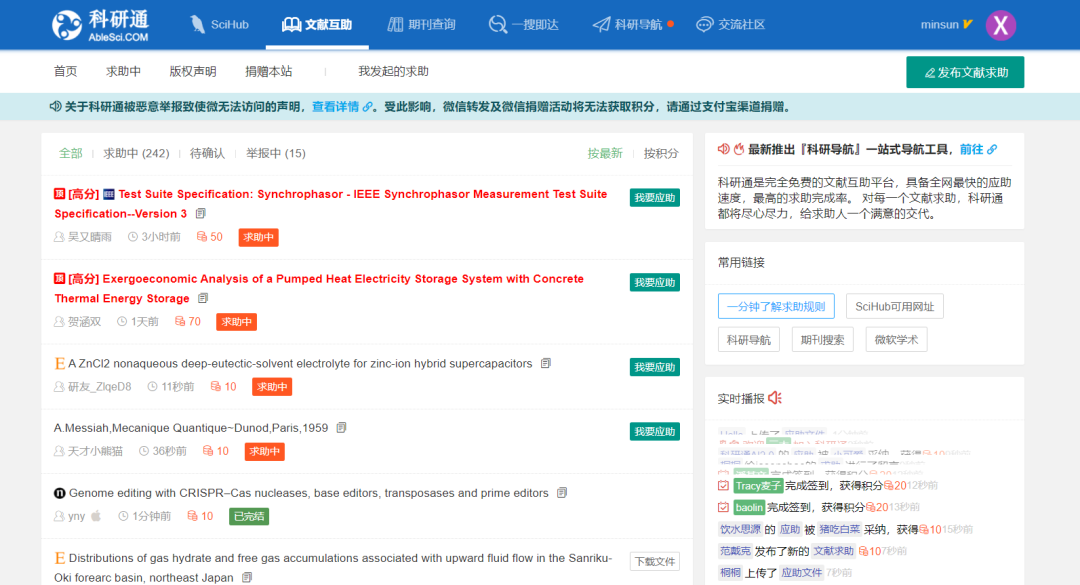Open the Exergoeconomic Analysis Pumped Heat request
1080x585 pixels.
319,289
